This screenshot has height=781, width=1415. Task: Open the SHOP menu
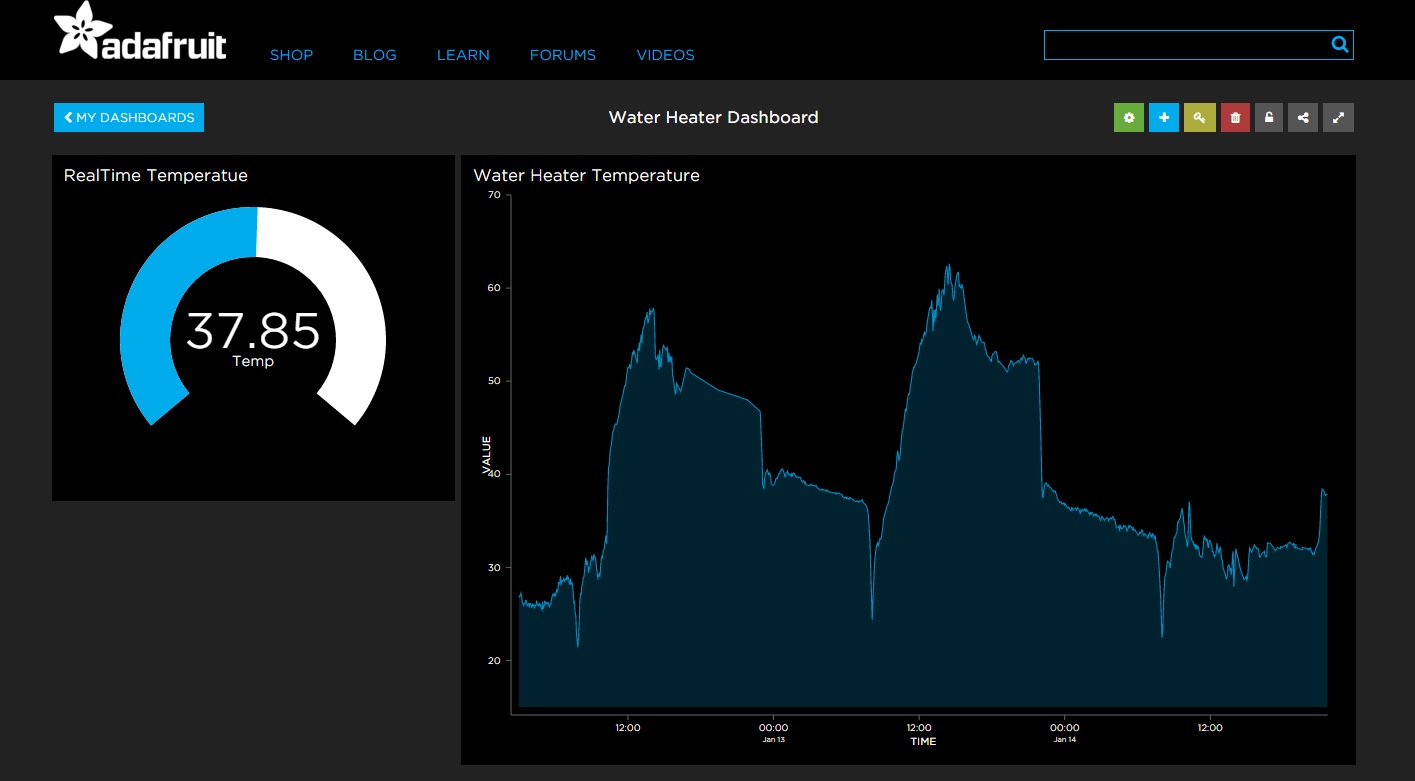click(291, 55)
